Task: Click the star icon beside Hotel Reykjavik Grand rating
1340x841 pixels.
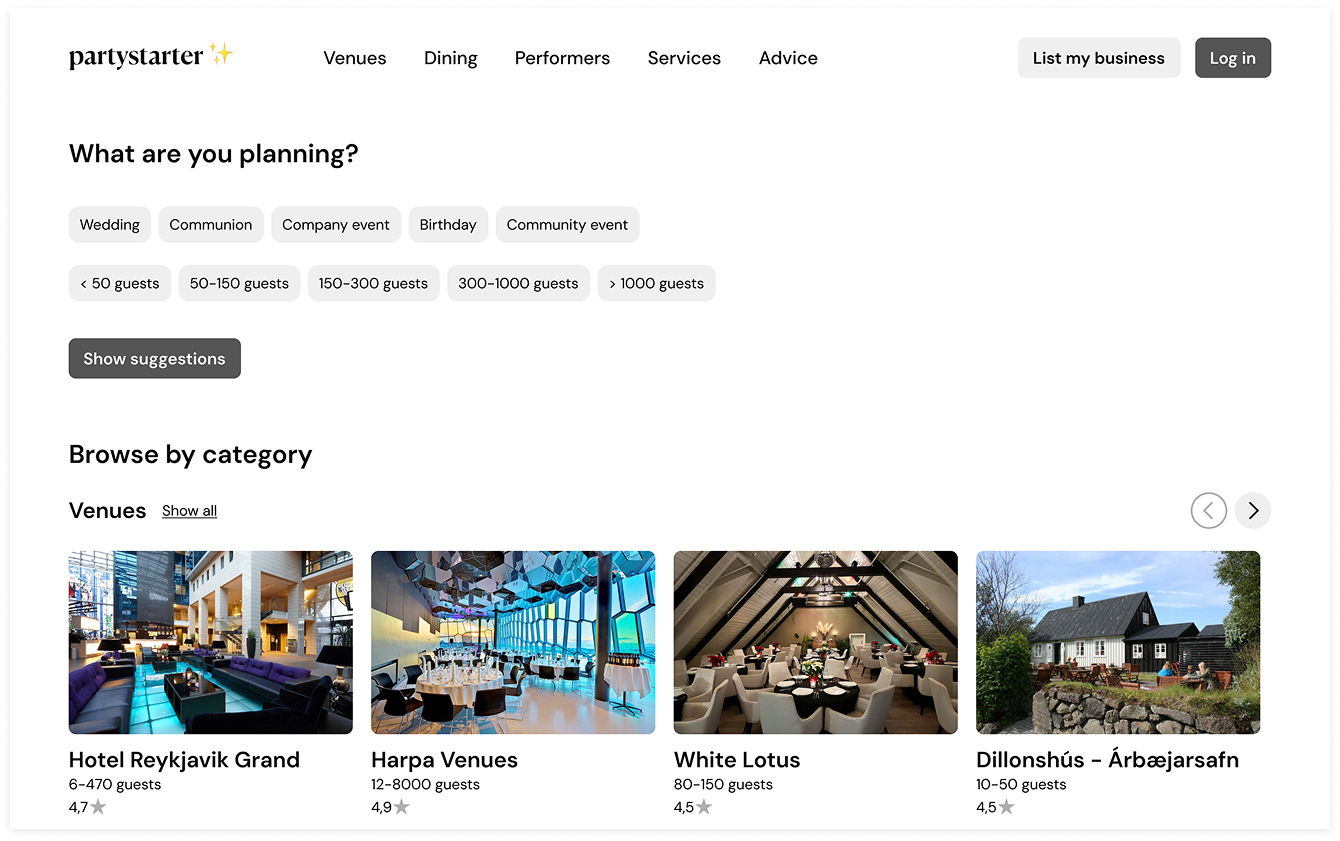Action: 97,807
